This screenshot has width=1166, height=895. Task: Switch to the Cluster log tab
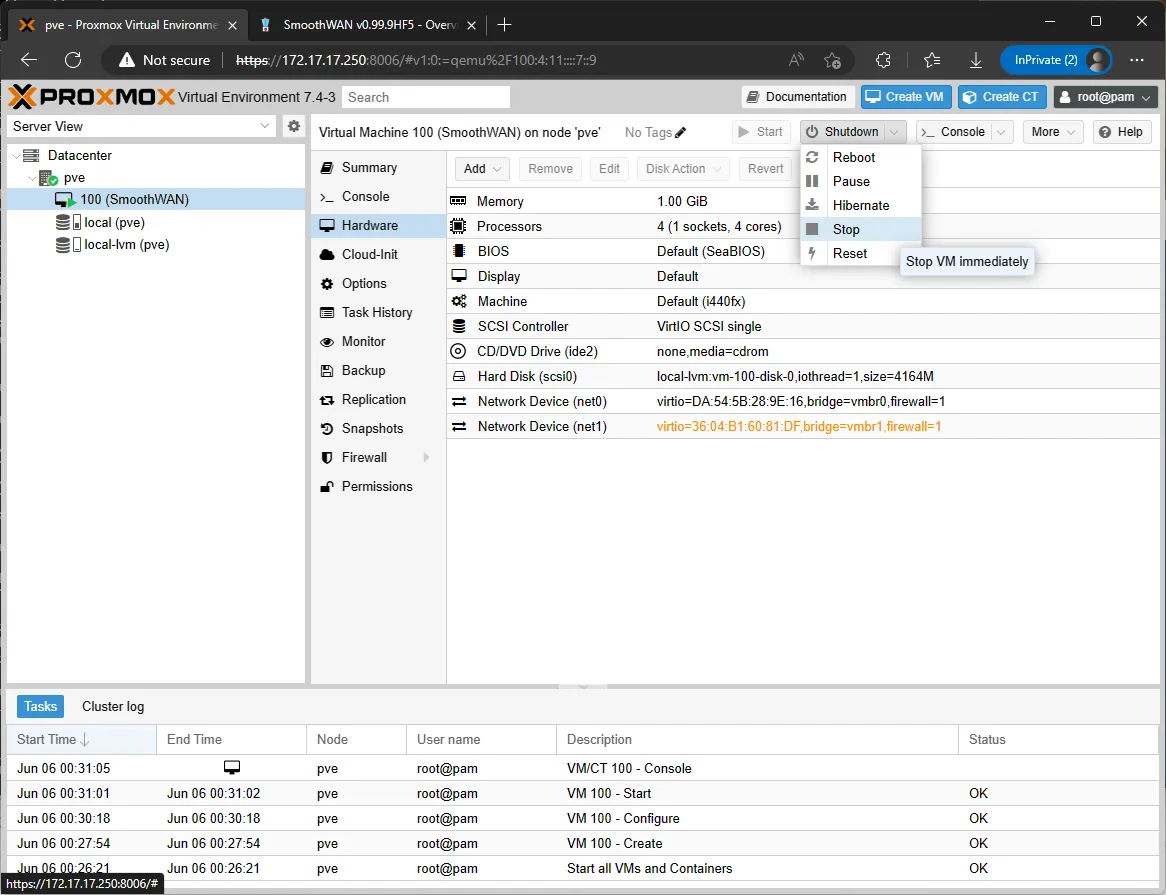pos(113,706)
